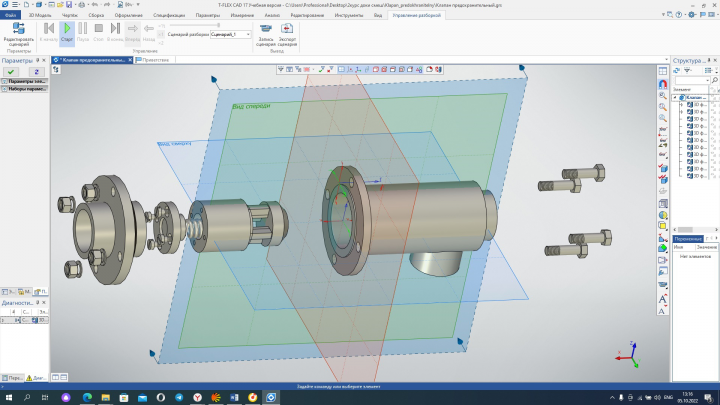This screenshot has height=405, width=720.
Task: Start disassembly playback with Старт button
Action: (67, 32)
